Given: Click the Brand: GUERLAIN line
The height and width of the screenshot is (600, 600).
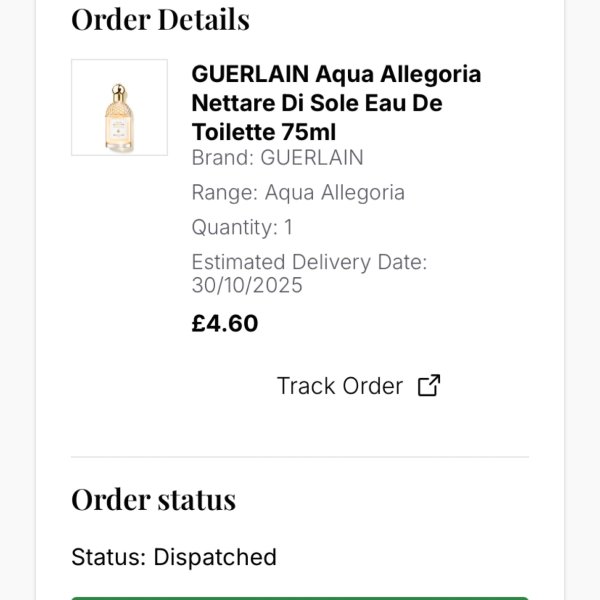Looking at the screenshot, I should 277,158.
